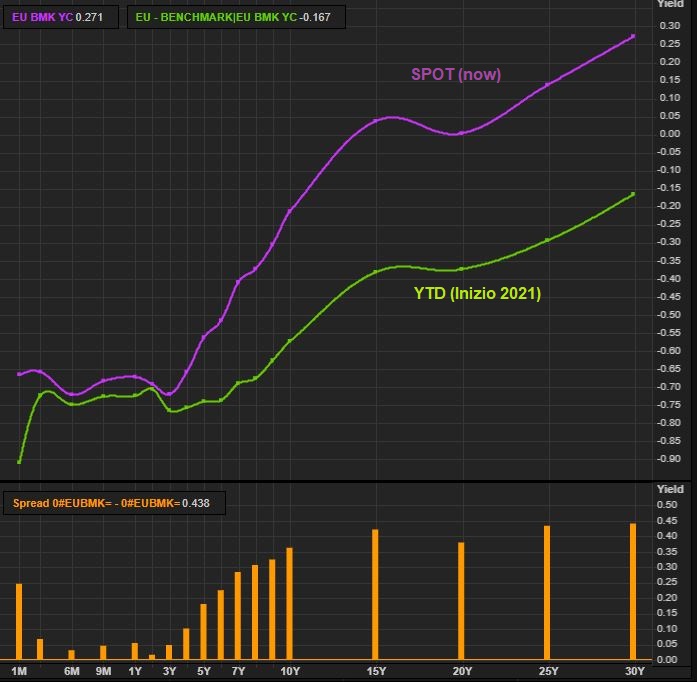Viewport: 697px width, 682px height.
Task: Click the 10Y point on purple curve
Action: pyautogui.click(x=289, y=212)
